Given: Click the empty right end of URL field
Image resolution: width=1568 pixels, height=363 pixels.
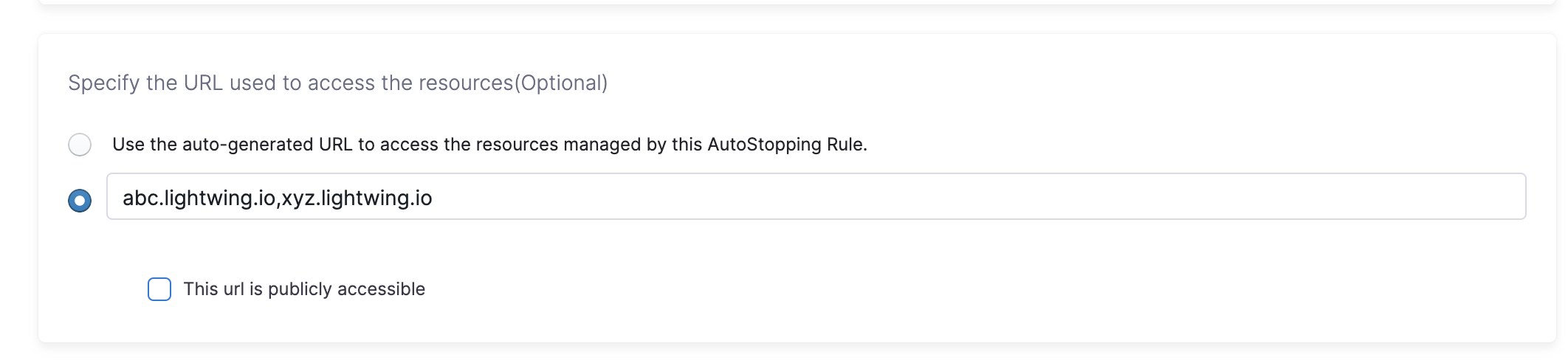Looking at the screenshot, I should (1403, 197).
